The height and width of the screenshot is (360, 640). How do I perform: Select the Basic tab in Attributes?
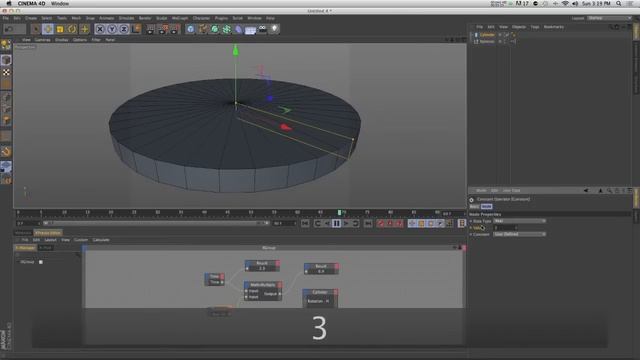474,207
